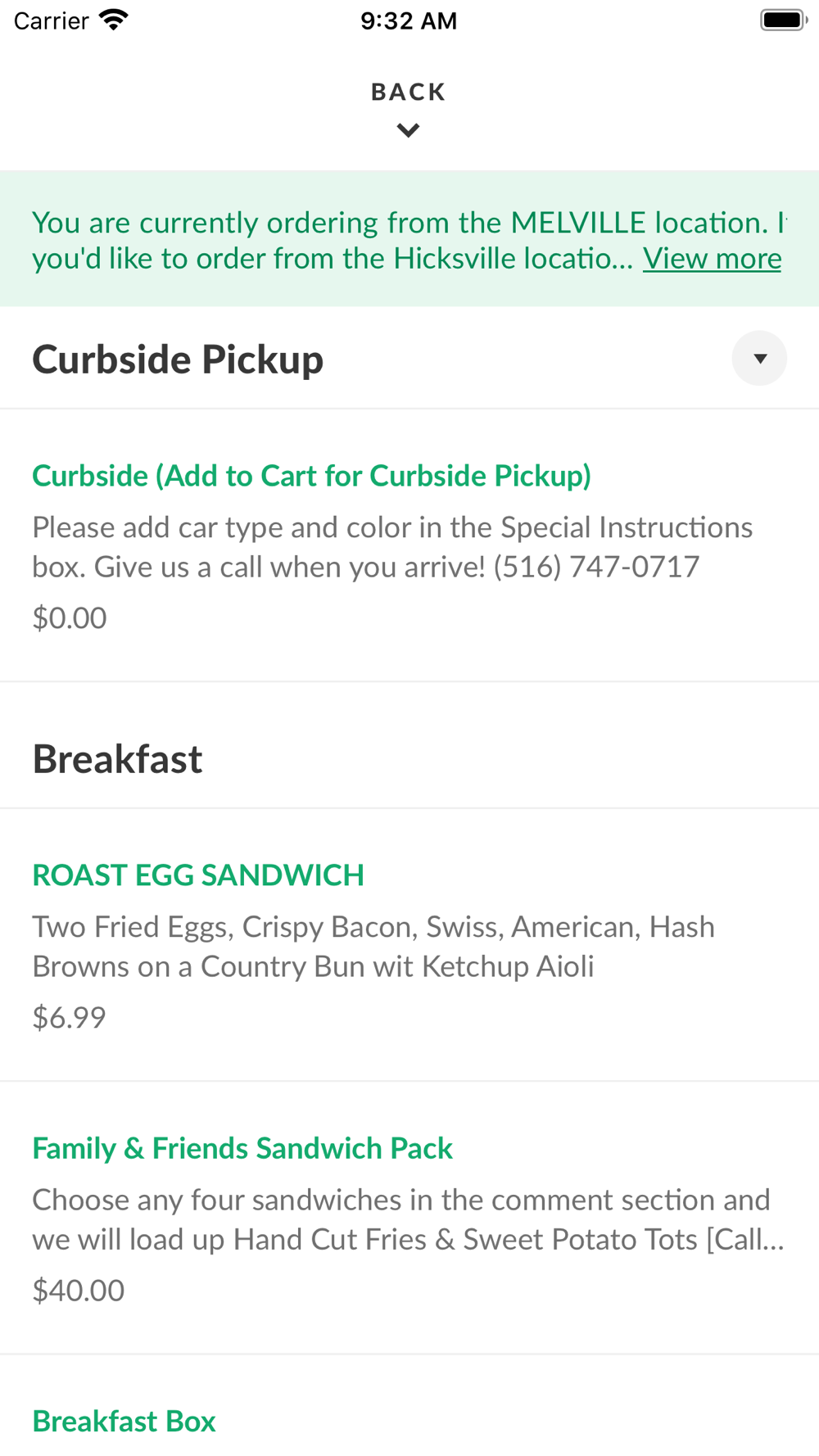Image resolution: width=819 pixels, height=1456 pixels.
Task: Open the Breakfast Box item
Action: [124, 1422]
